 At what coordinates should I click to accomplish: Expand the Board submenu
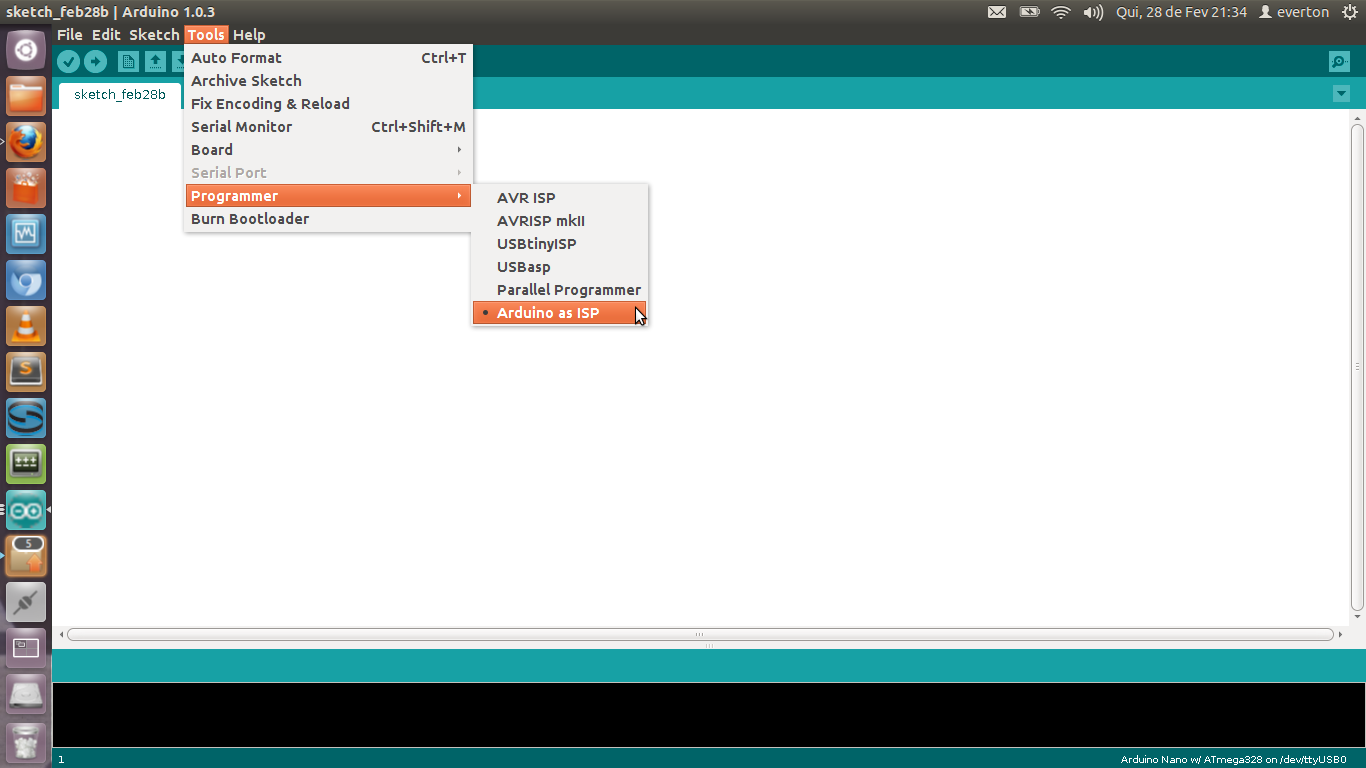click(211, 149)
